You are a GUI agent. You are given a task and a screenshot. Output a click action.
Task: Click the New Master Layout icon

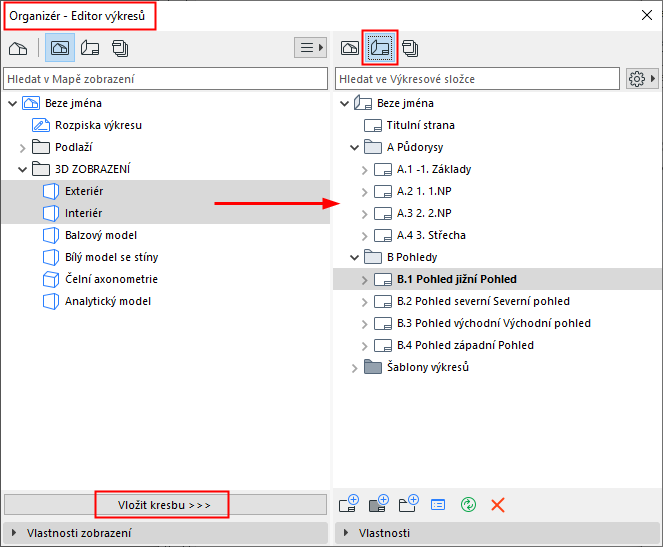[x=379, y=504]
